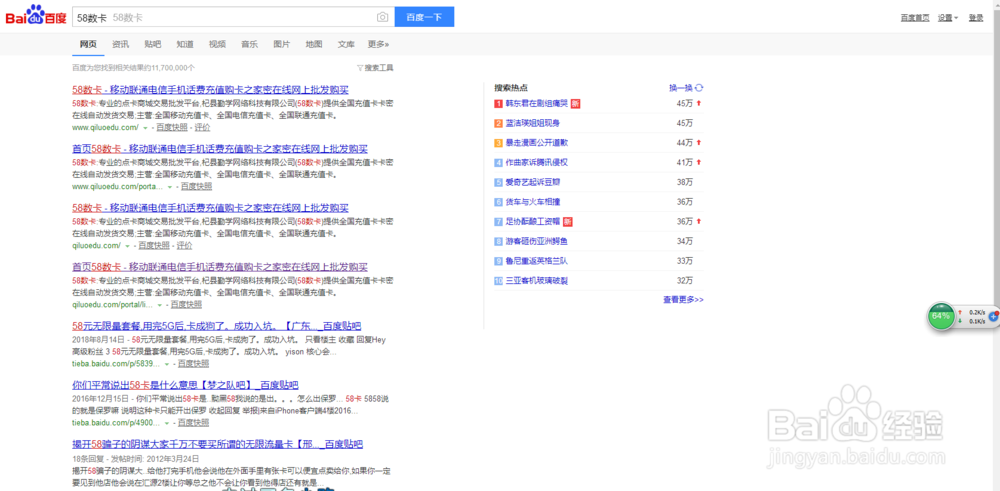The height and width of the screenshot is (491, 1000).
Task: Expand dropdown arrow after tieba.baidu.com/p/5839... URL
Action: 166,363
